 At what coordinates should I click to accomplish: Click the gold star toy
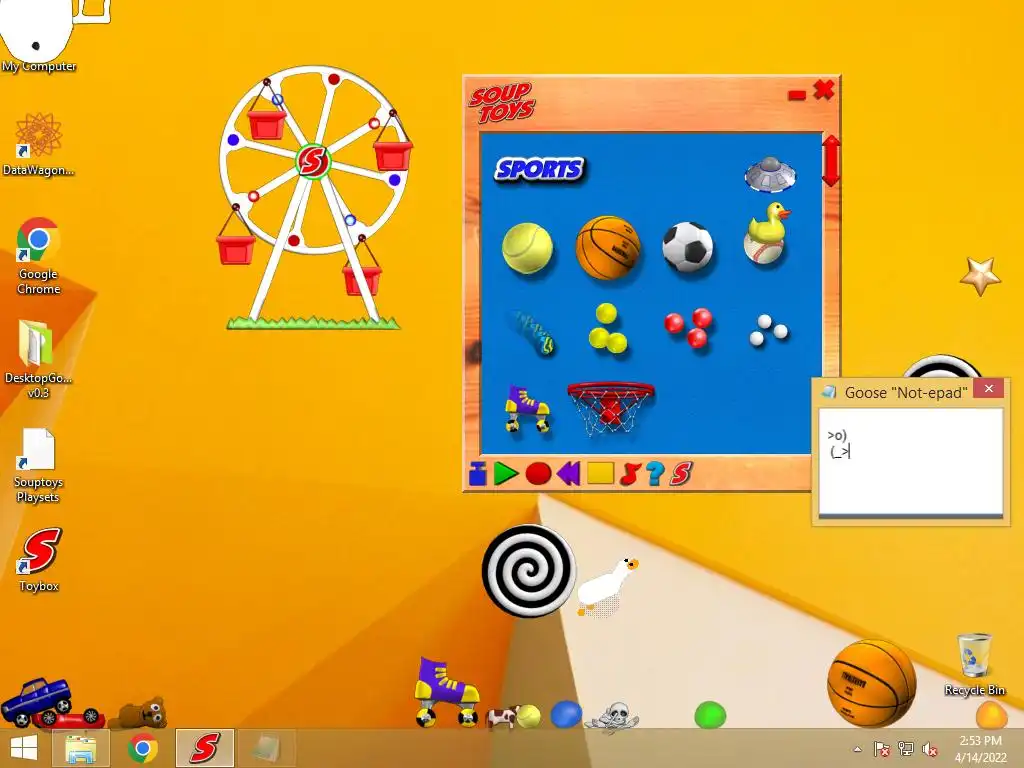[x=980, y=276]
